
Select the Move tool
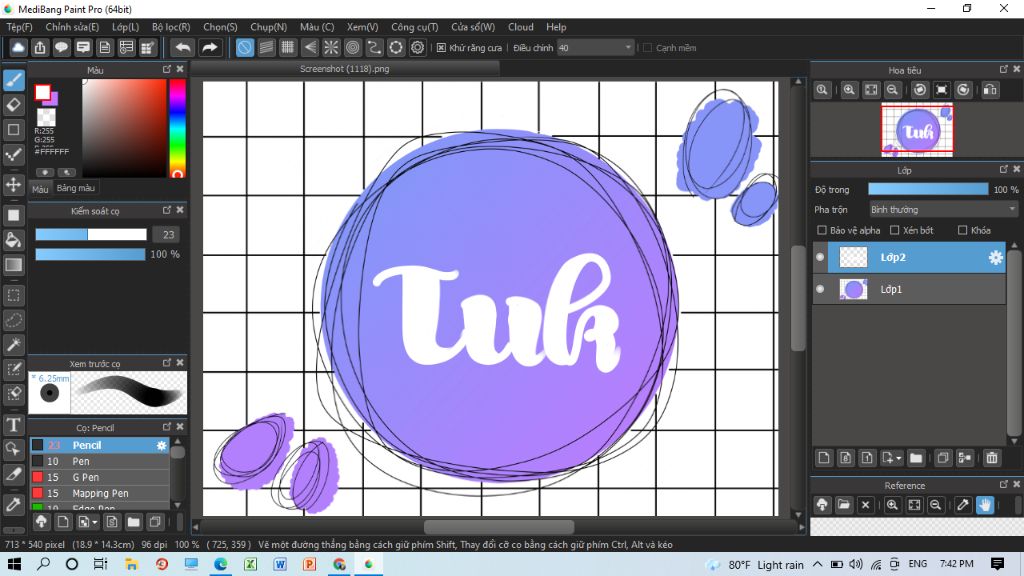tap(14, 185)
